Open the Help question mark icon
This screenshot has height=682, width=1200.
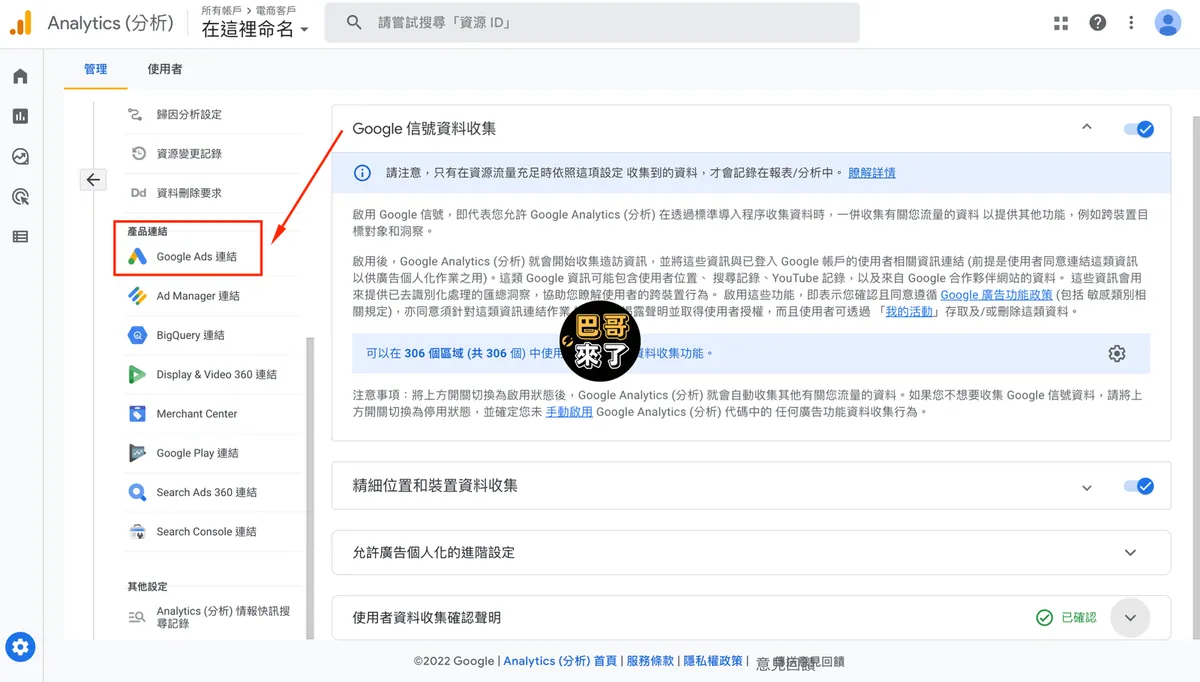point(1098,23)
